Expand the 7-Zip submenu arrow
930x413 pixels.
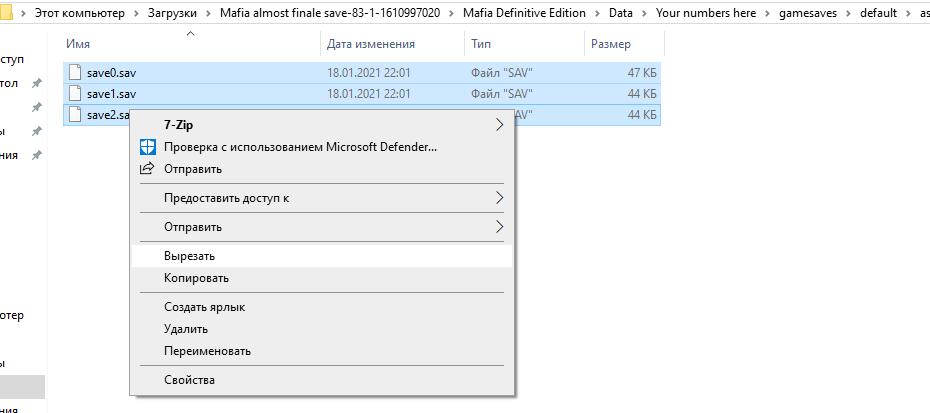coord(500,125)
